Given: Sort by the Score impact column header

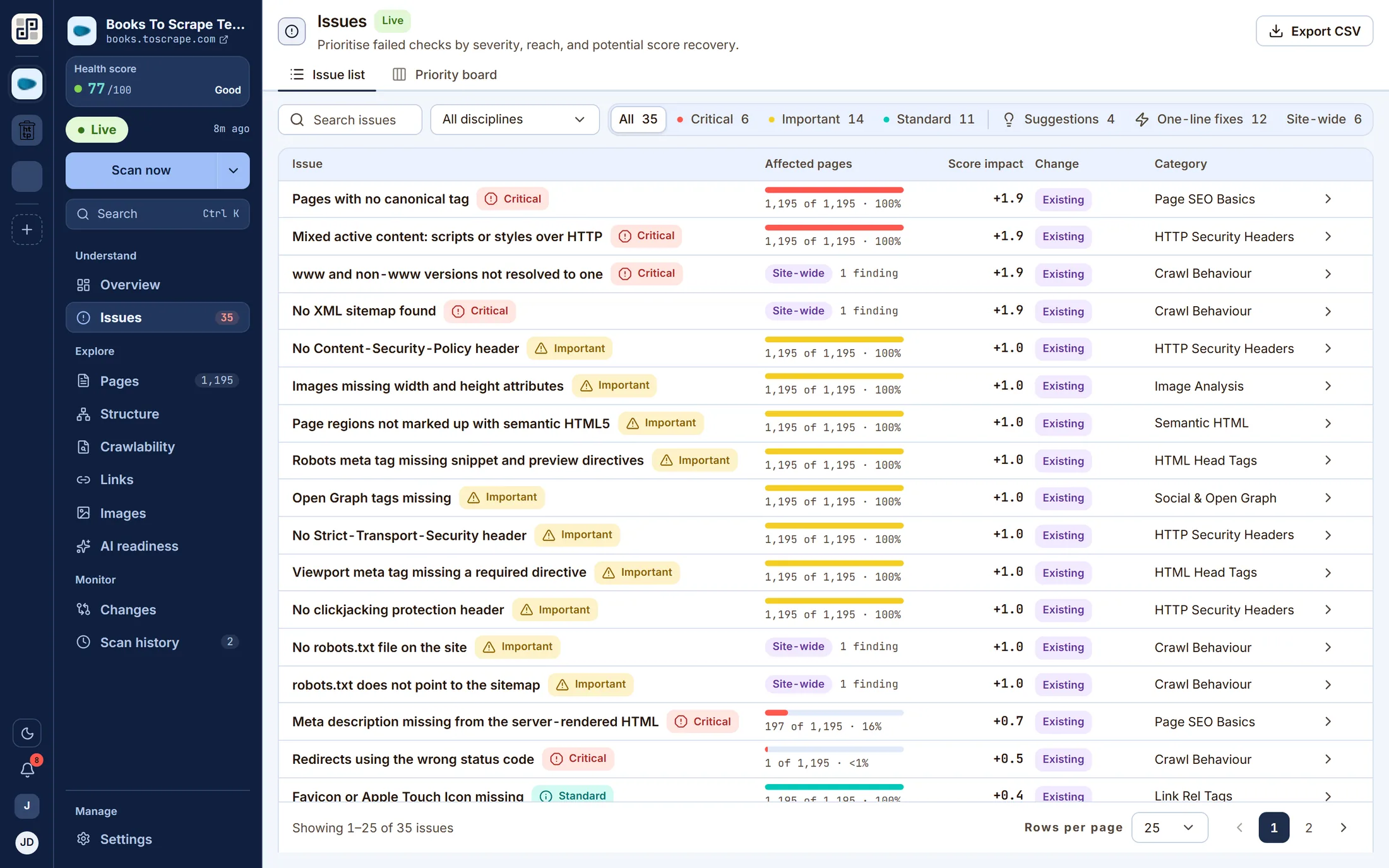Looking at the screenshot, I should pos(985,164).
